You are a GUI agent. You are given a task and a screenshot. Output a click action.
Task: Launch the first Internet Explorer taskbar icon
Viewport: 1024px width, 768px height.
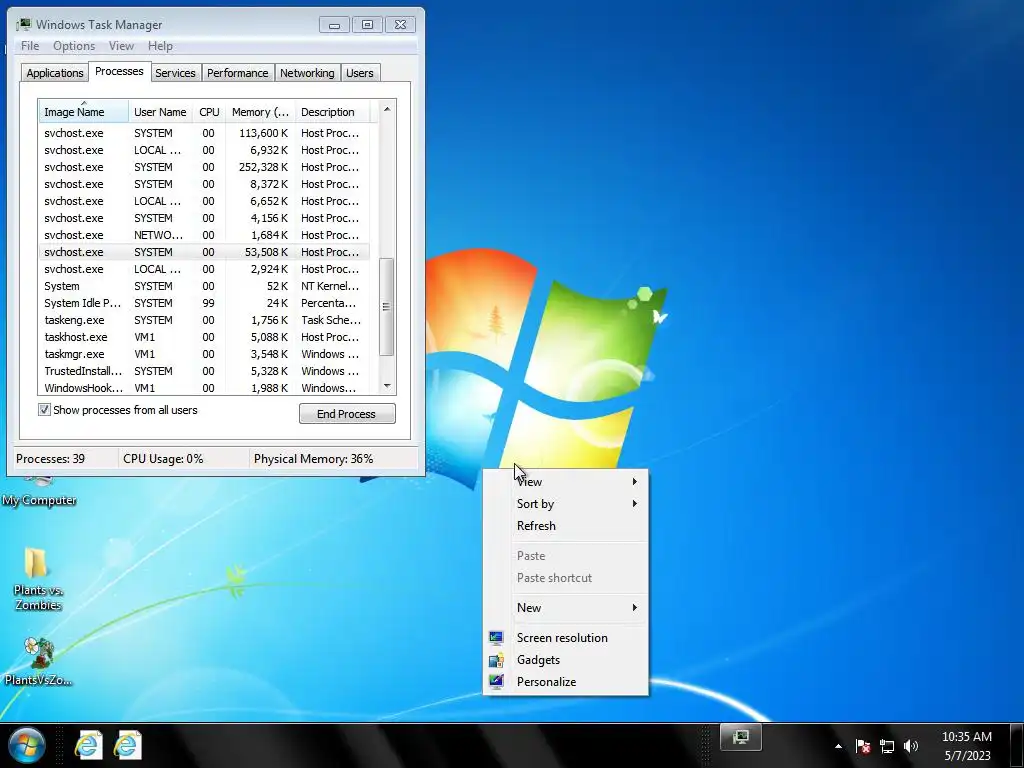(x=88, y=745)
